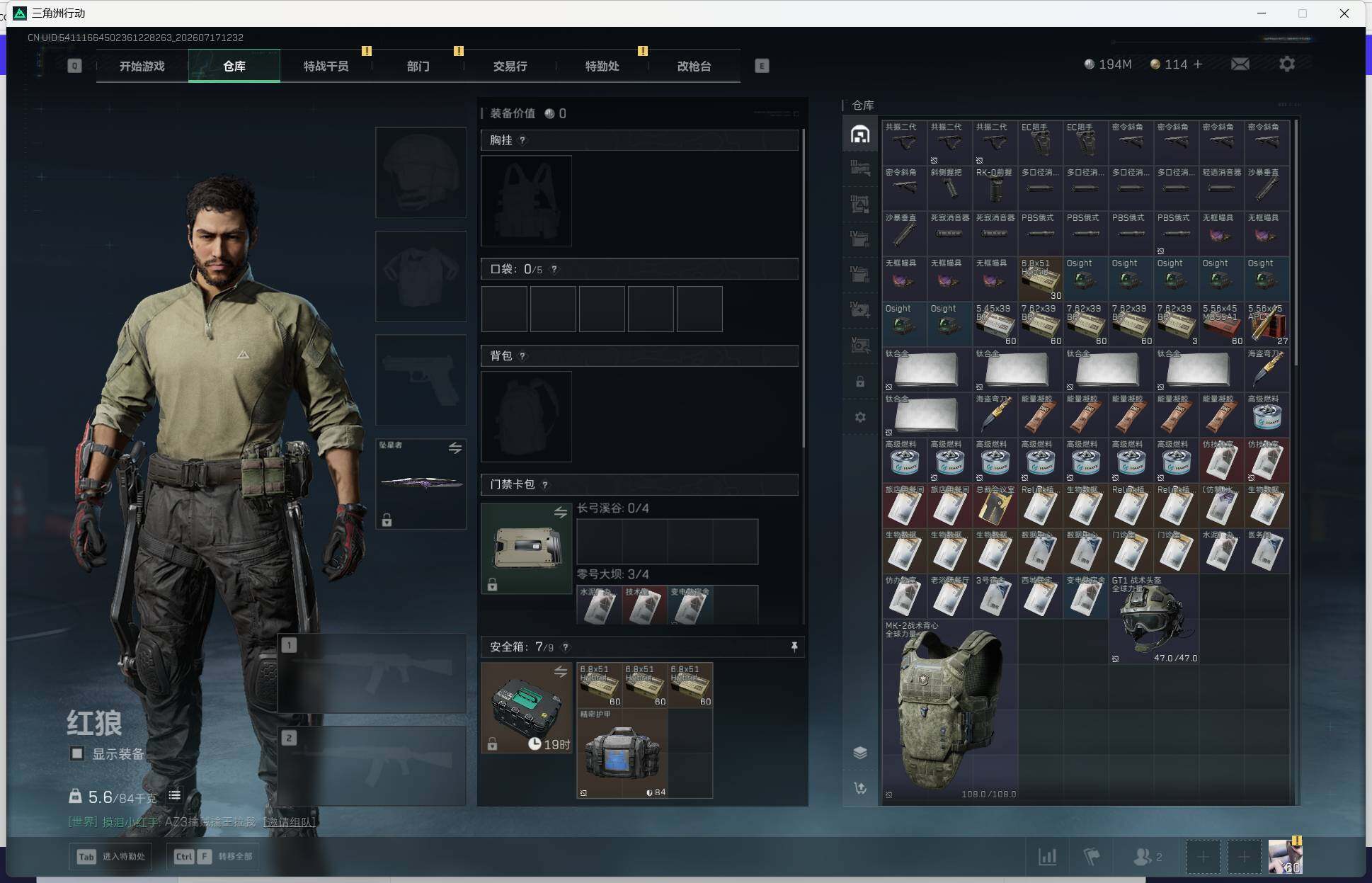Viewport: 1372px width, 883px height.
Task: Select the empty body armor slot
Action: tap(421, 276)
